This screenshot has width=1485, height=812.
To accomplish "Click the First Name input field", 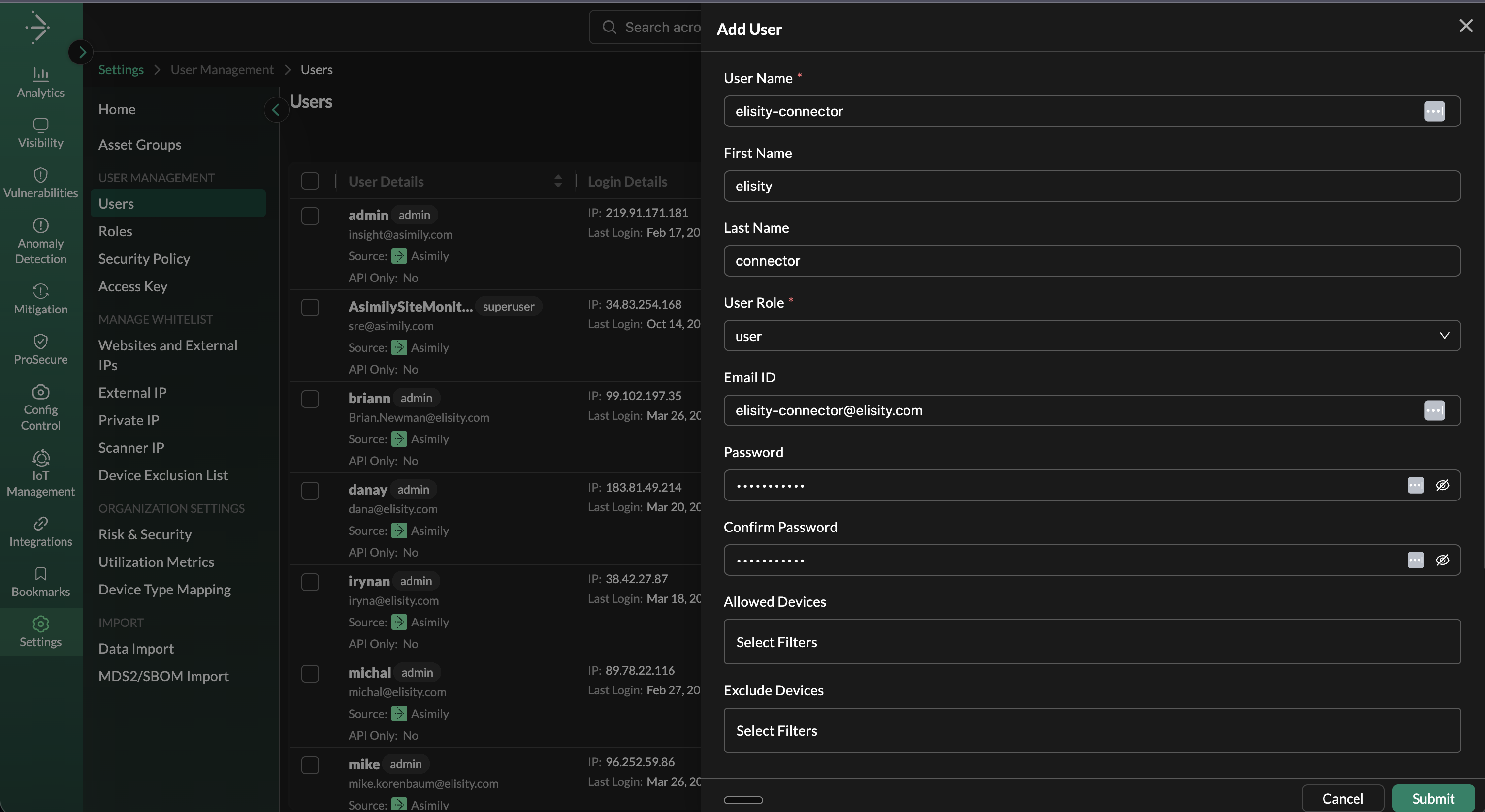I will pyautogui.click(x=1092, y=186).
